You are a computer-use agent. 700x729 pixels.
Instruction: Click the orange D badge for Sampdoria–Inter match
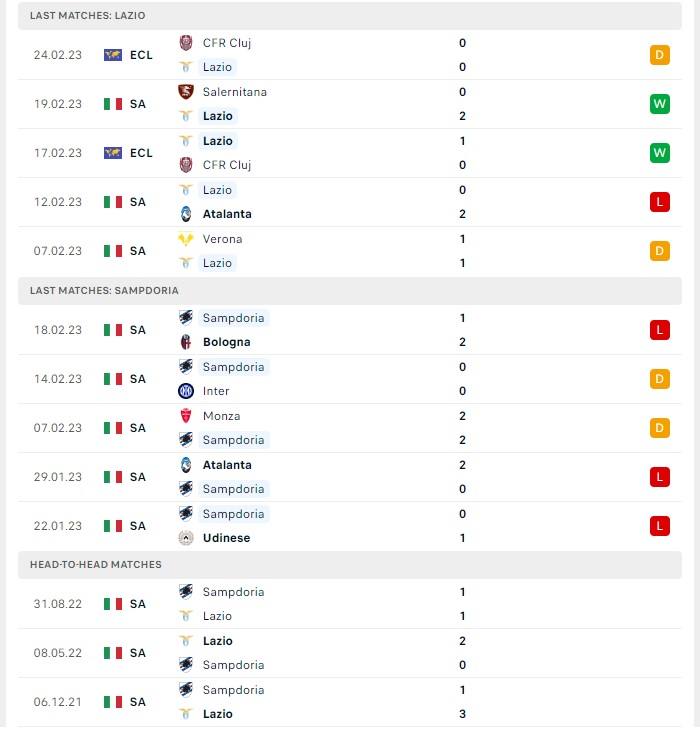coord(660,379)
